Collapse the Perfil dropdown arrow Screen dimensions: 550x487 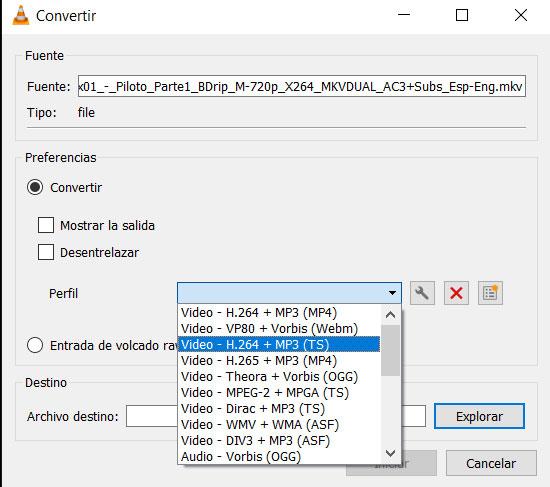(392, 293)
